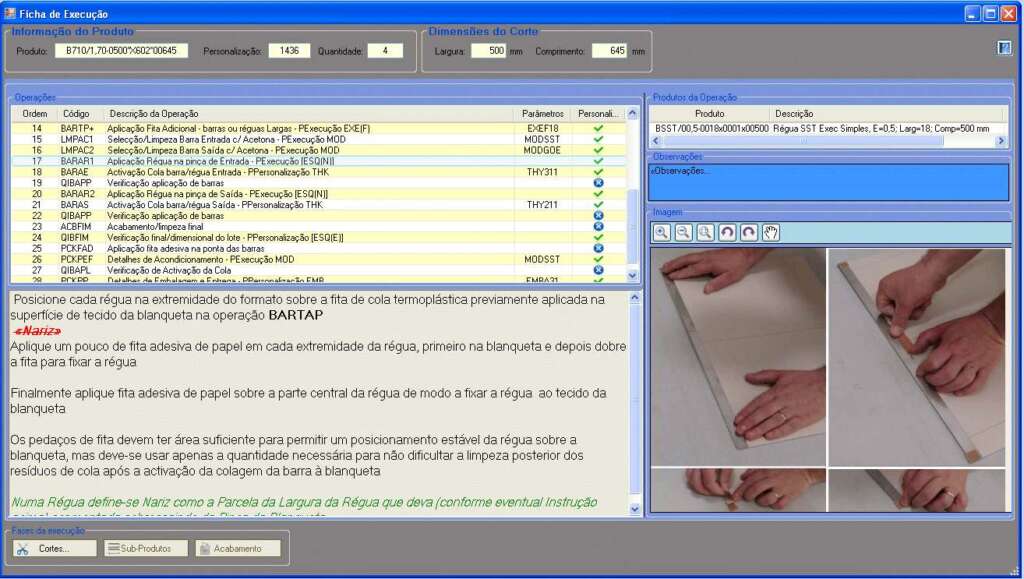This screenshot has height=579, width=1024.
Task: Click the green check icon on row 16 LMPAC2
Action: [x=598, y=150]
